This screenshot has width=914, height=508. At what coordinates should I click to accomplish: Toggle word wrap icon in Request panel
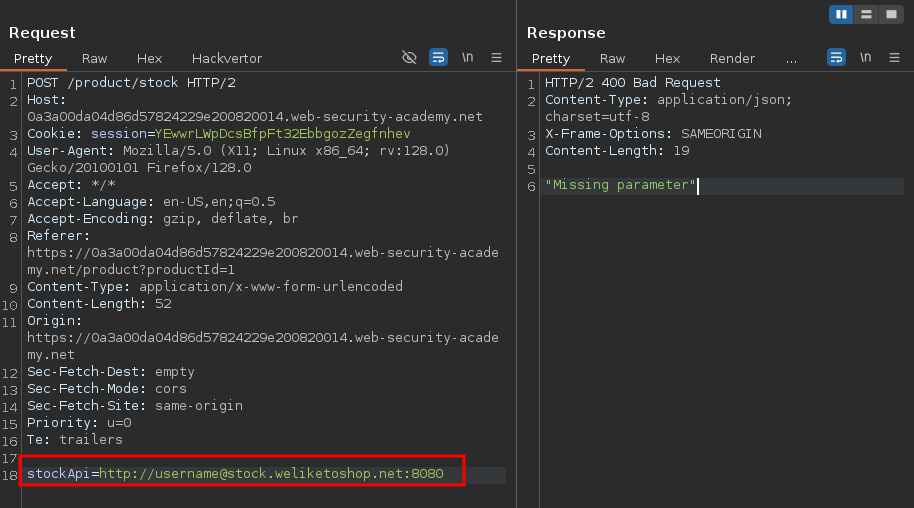(438, 58)
